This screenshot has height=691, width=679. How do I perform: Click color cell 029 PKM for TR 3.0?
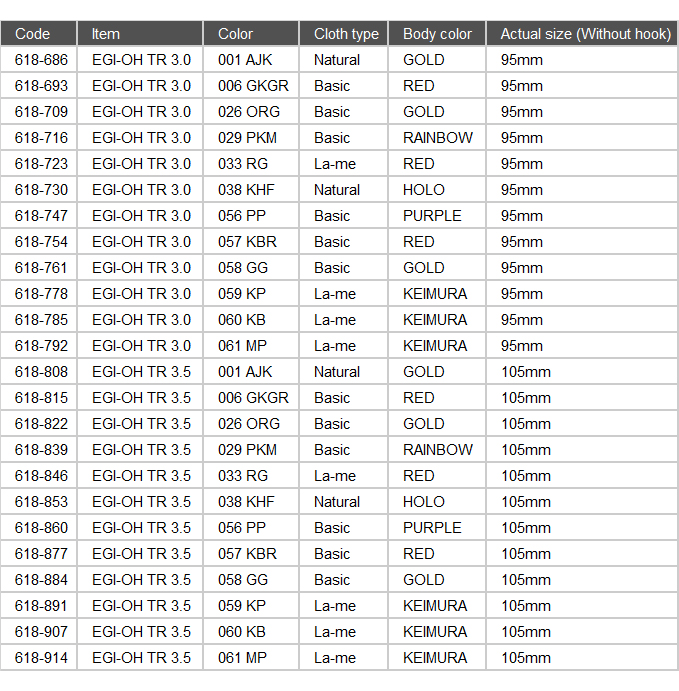click(247, 138)
